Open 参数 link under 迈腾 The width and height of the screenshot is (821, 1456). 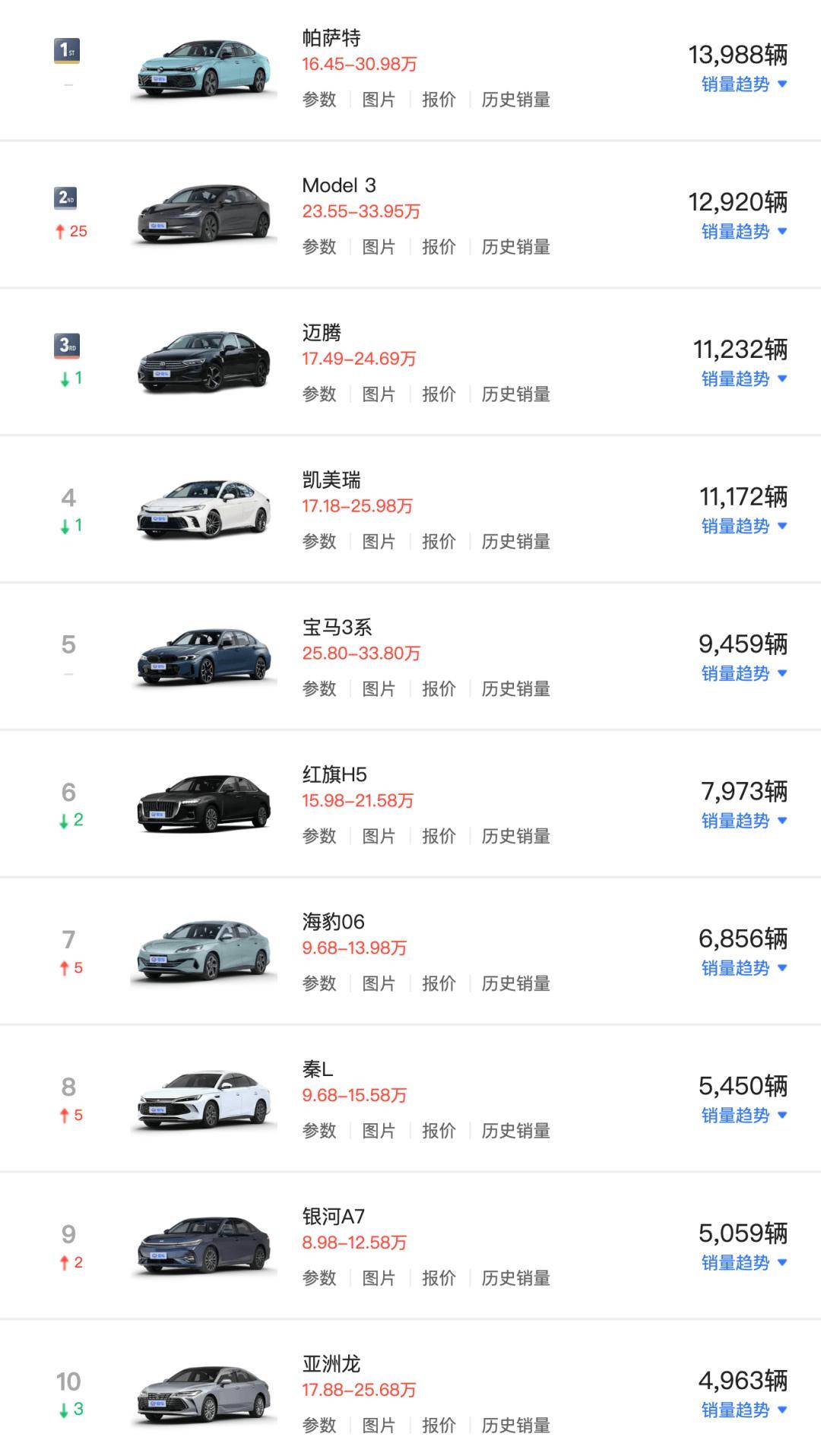[x=319, y=394]
